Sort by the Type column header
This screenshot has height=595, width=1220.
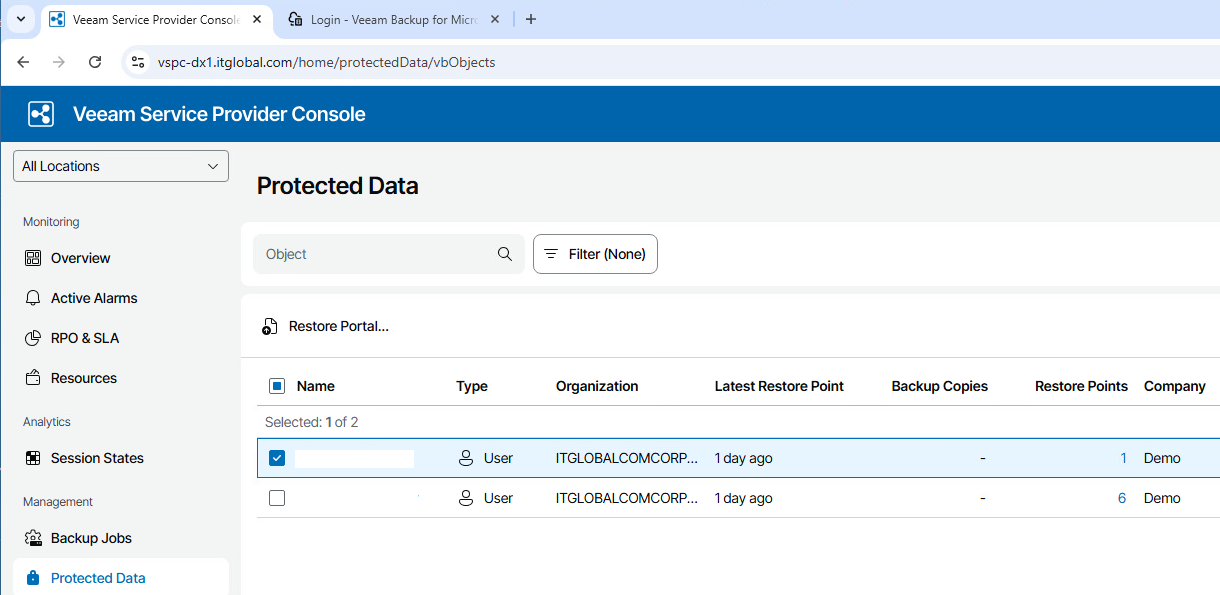pyautogui.click(x=472, y=386)
